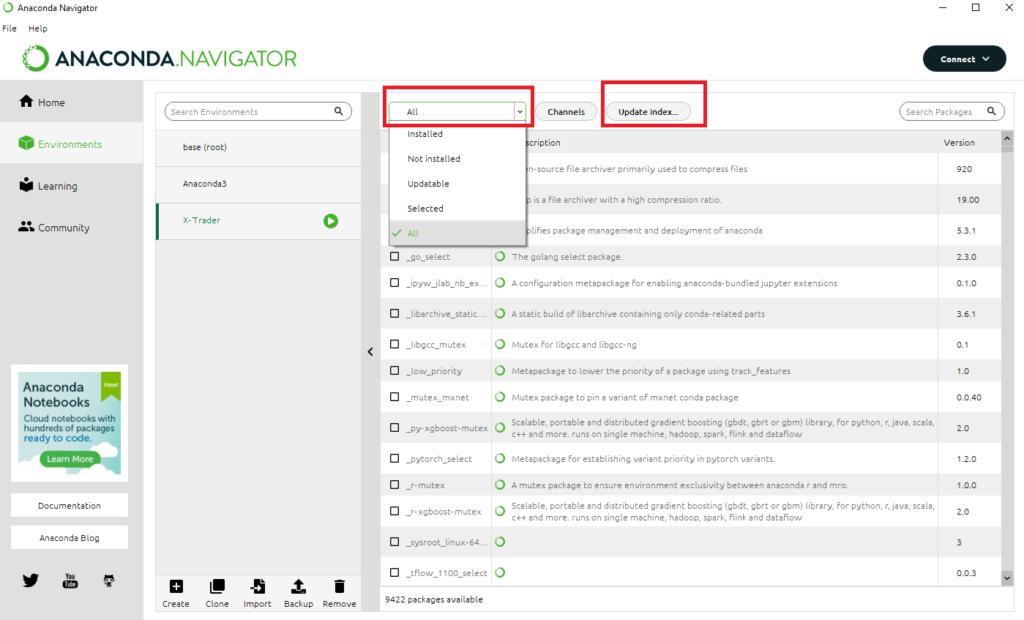Click the status circle of _tflow_1100_select

[x=500, y=572]
